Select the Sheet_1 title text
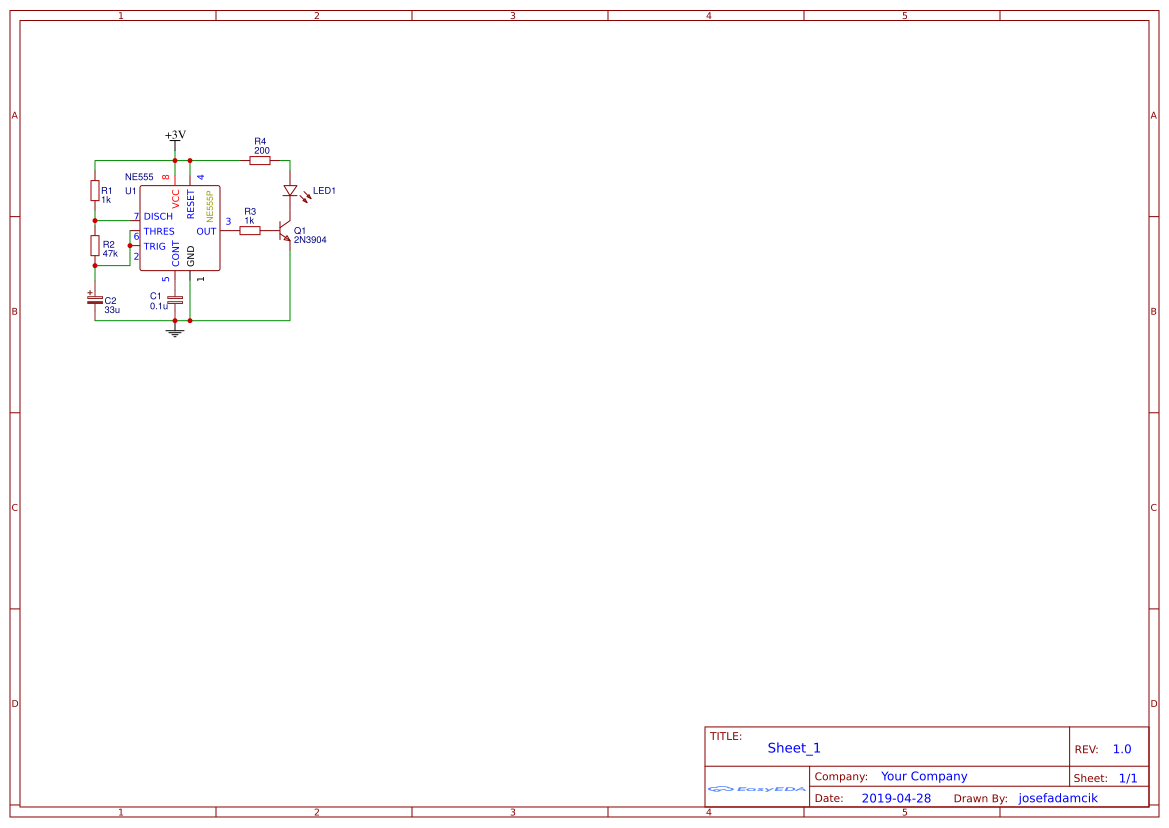Screen dimensions: 1169x828 pyautogui.click(x=793, y=748)
